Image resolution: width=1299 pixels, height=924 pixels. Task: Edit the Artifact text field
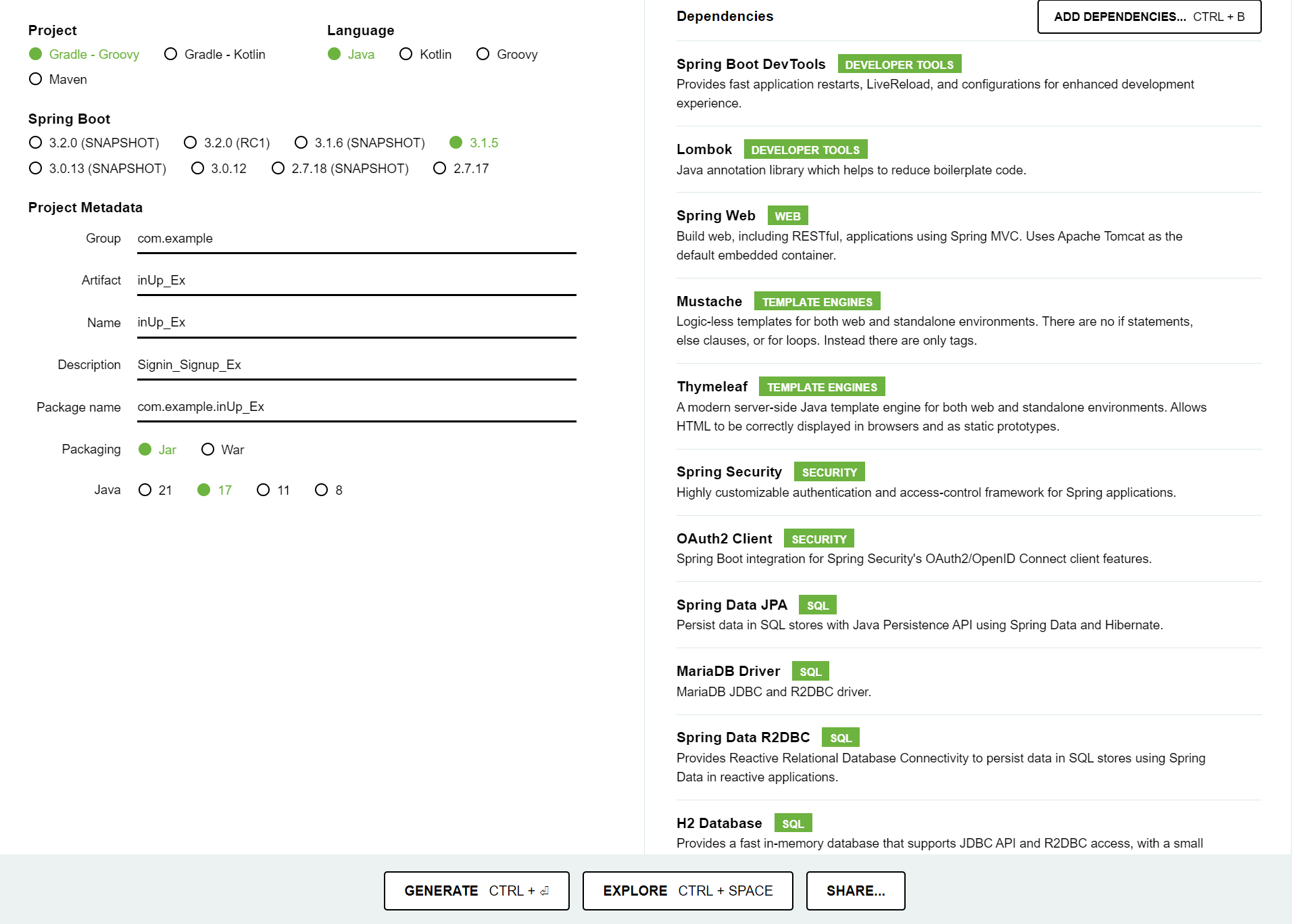coord(356,281)
